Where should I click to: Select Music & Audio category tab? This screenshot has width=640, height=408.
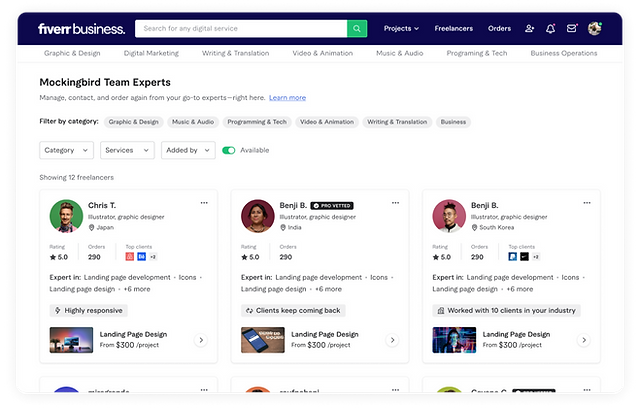tap(400, 53)
